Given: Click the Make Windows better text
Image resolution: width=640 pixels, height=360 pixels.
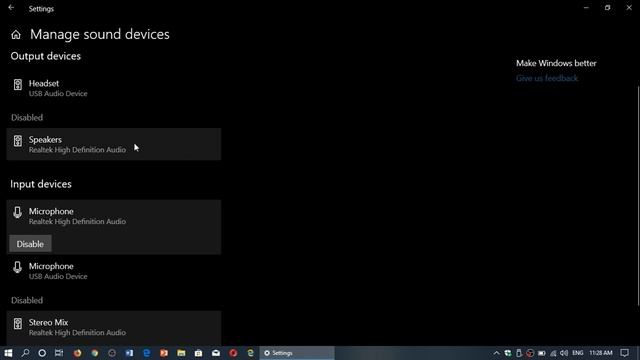Looking at the screenshot, I should pos(556,63).
